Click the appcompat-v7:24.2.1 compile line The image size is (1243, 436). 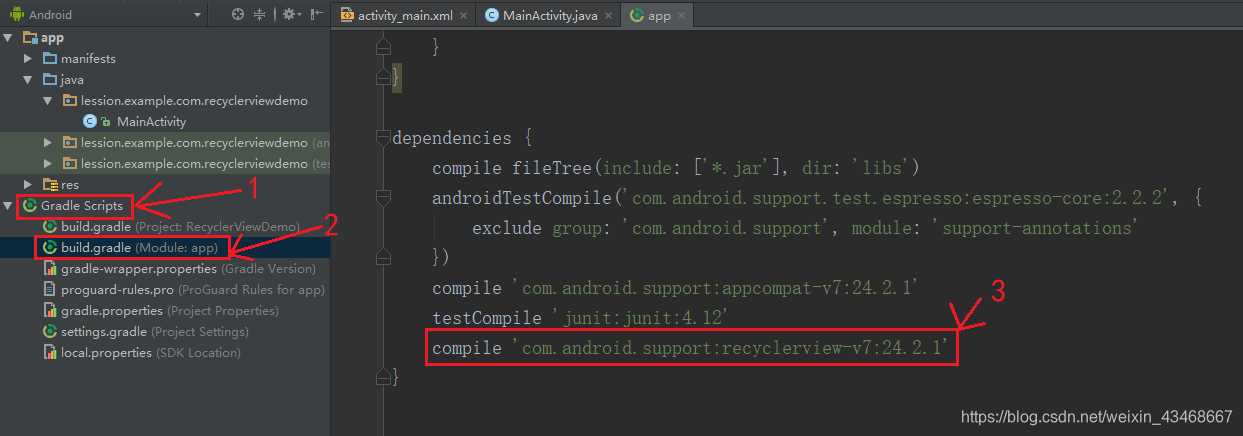675,288
